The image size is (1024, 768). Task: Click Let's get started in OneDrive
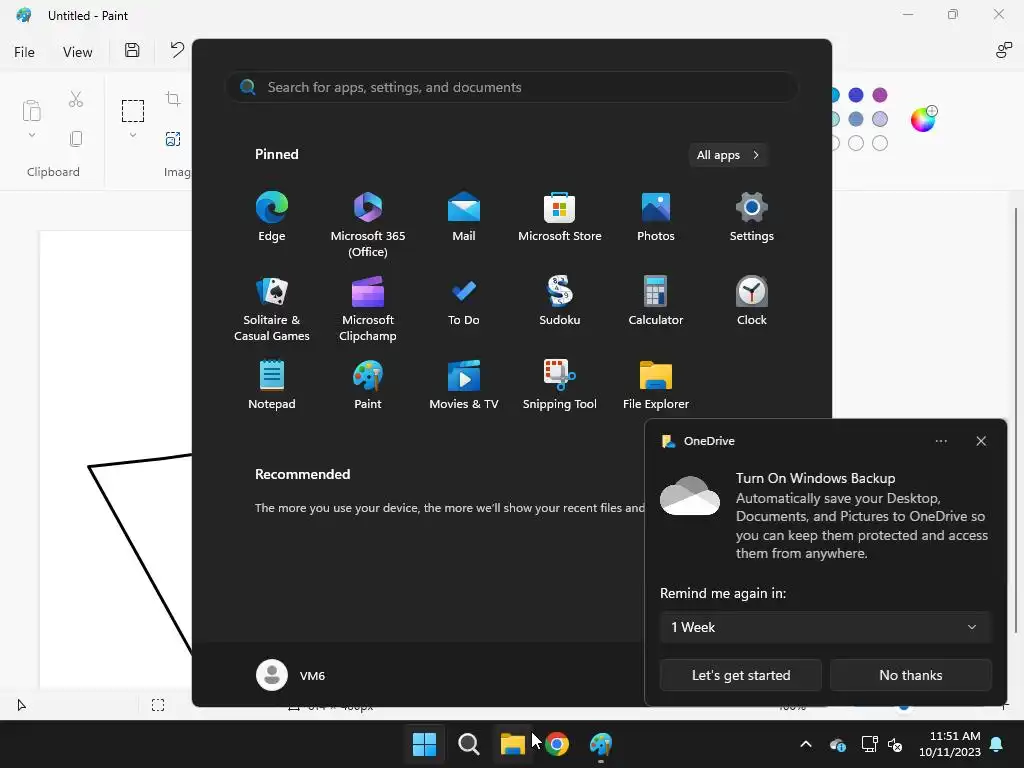click(x=741, y=675)
